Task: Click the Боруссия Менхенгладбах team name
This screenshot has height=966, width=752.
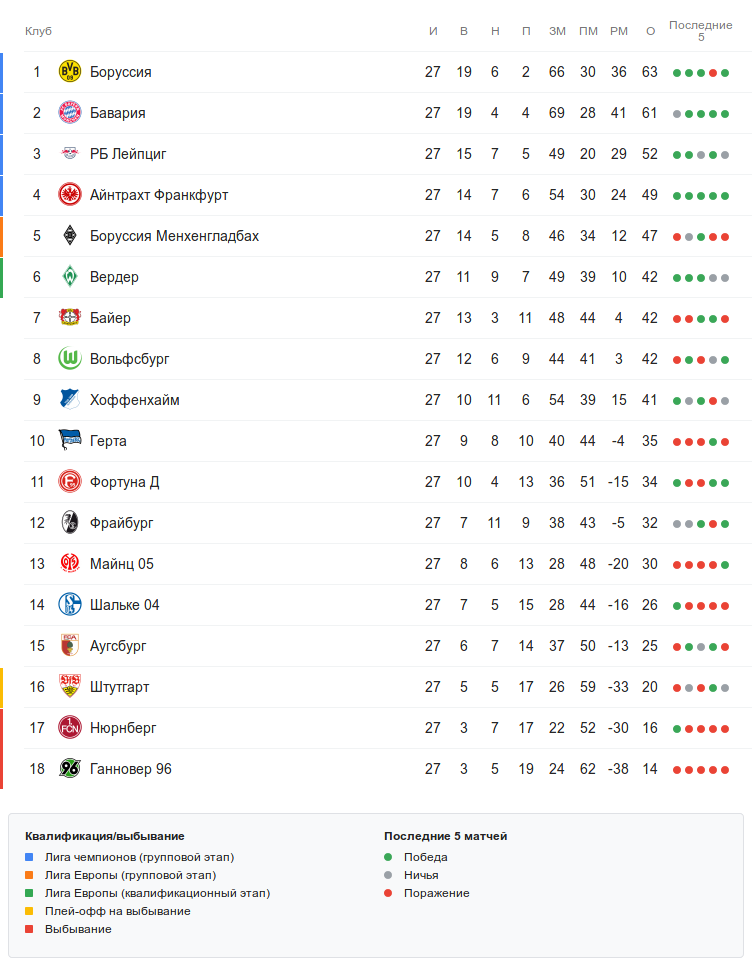Action: coord(174,236)
